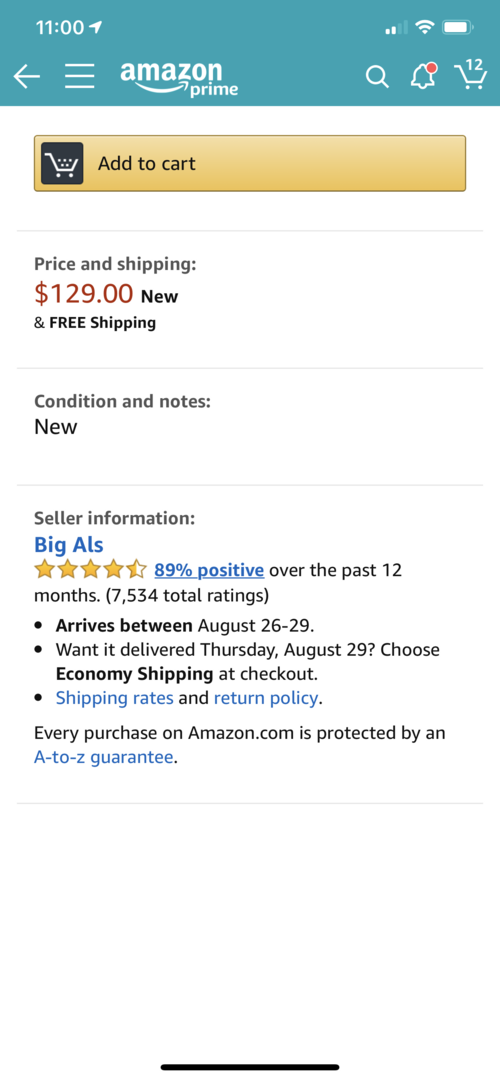Open the search magnifier icon
The width and height of the screenshot is (500, 1080).
coord(377,77)
